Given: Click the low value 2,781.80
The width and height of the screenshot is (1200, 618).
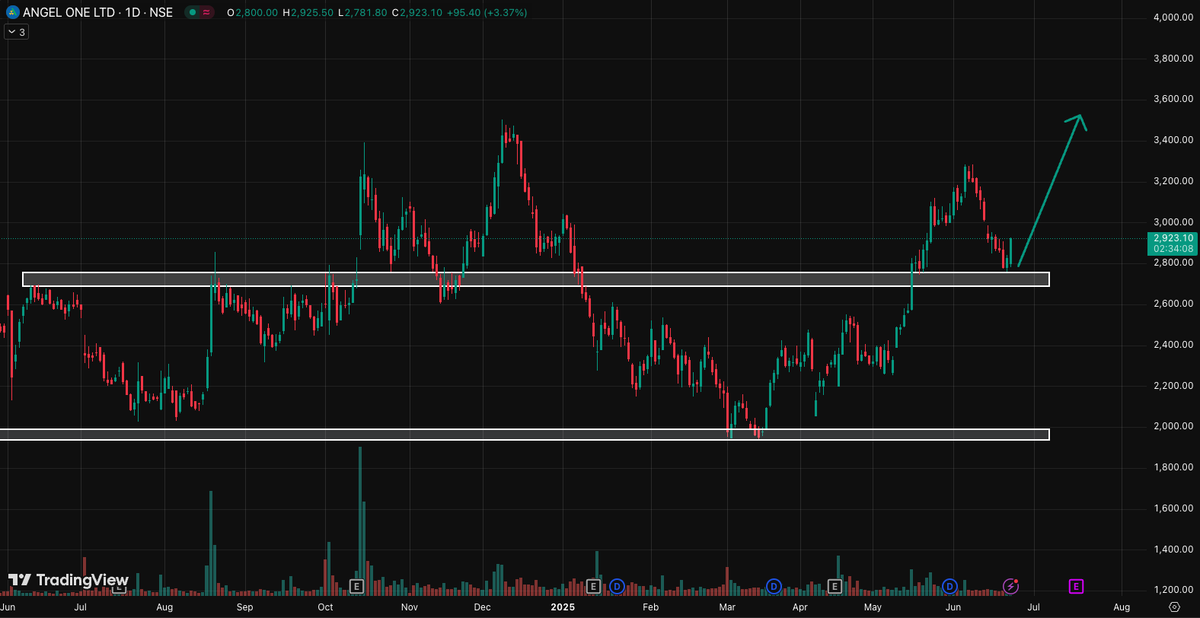Looking at the screenshot, I should (x=366, y=13).
